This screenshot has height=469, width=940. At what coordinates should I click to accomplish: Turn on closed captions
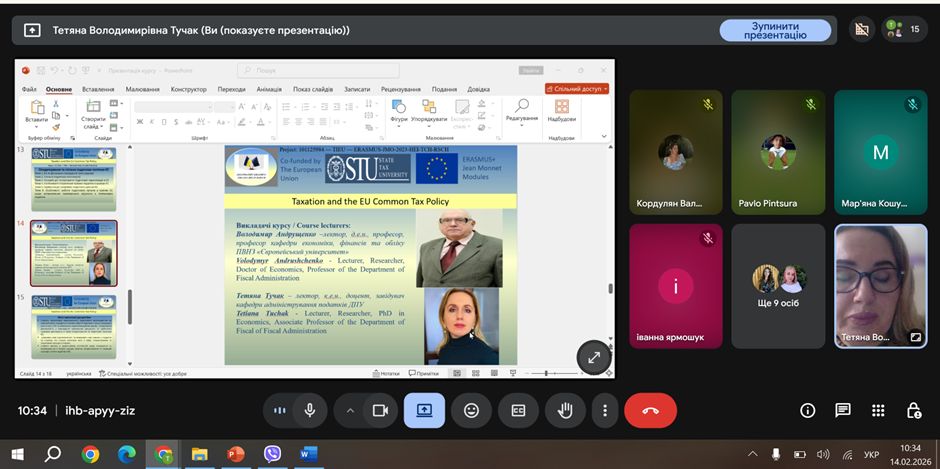[518, 410]
